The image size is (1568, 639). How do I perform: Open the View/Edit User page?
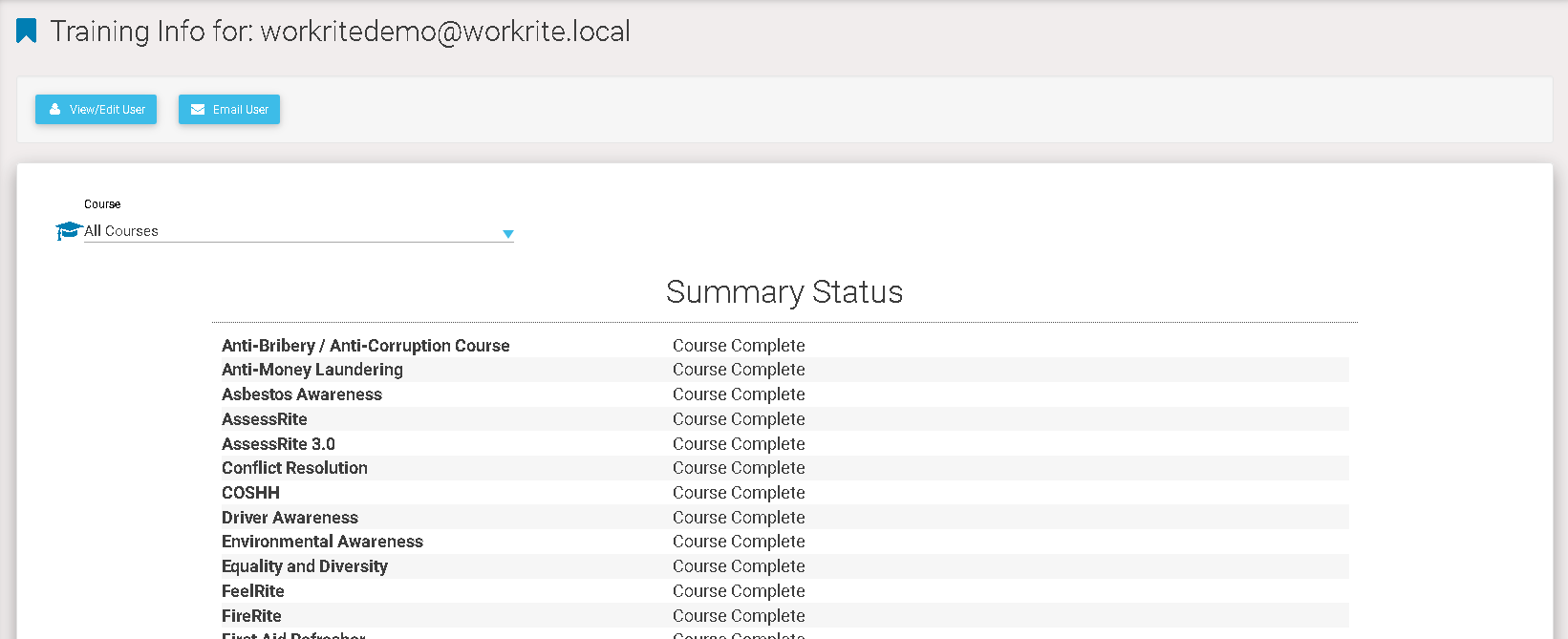pyautogui.click(x=97, y=110)
